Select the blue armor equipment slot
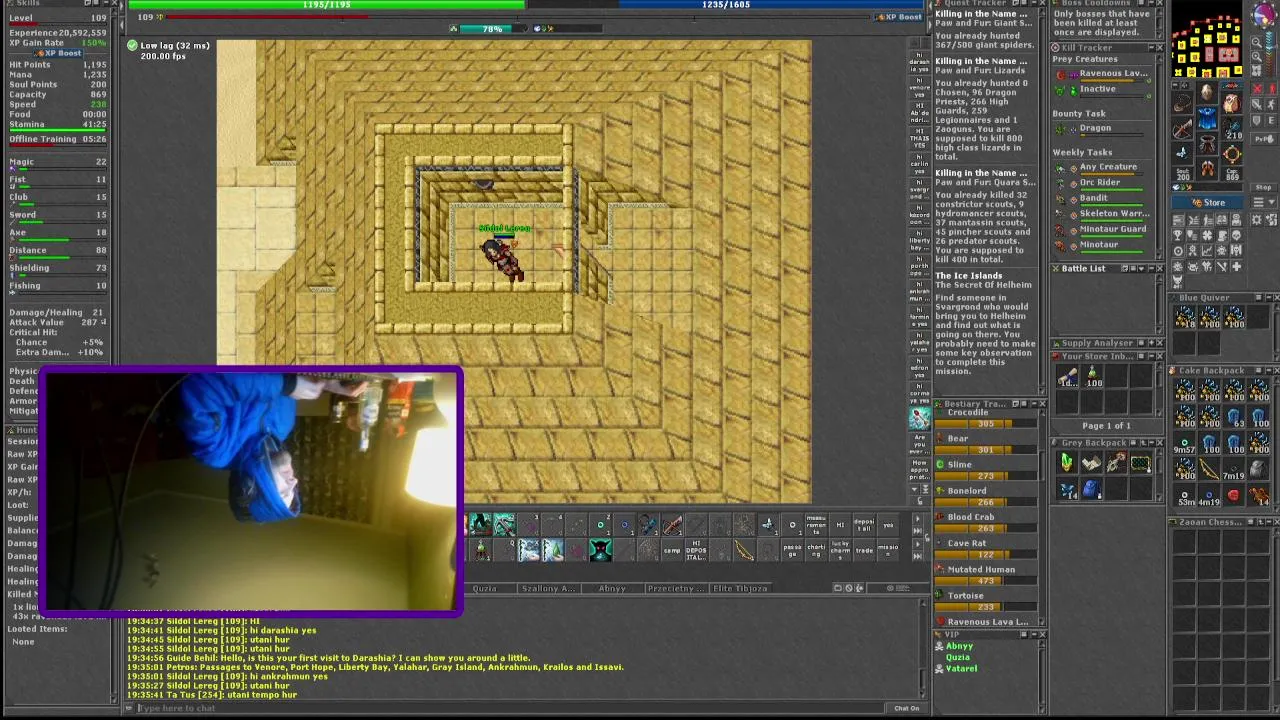1280x720 pixels. coord(1207,118)
